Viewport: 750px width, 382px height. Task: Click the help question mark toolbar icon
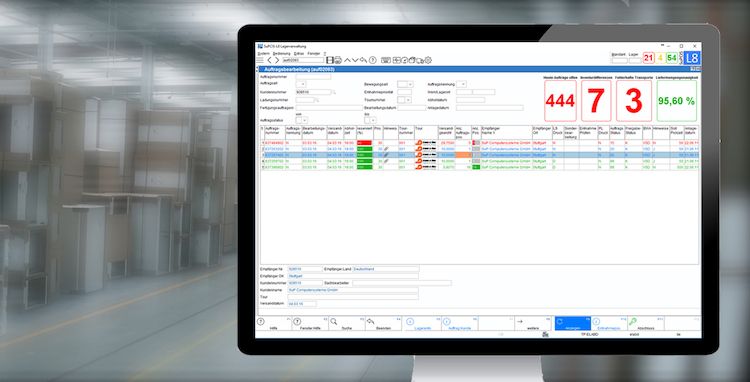tap(373, 60)
